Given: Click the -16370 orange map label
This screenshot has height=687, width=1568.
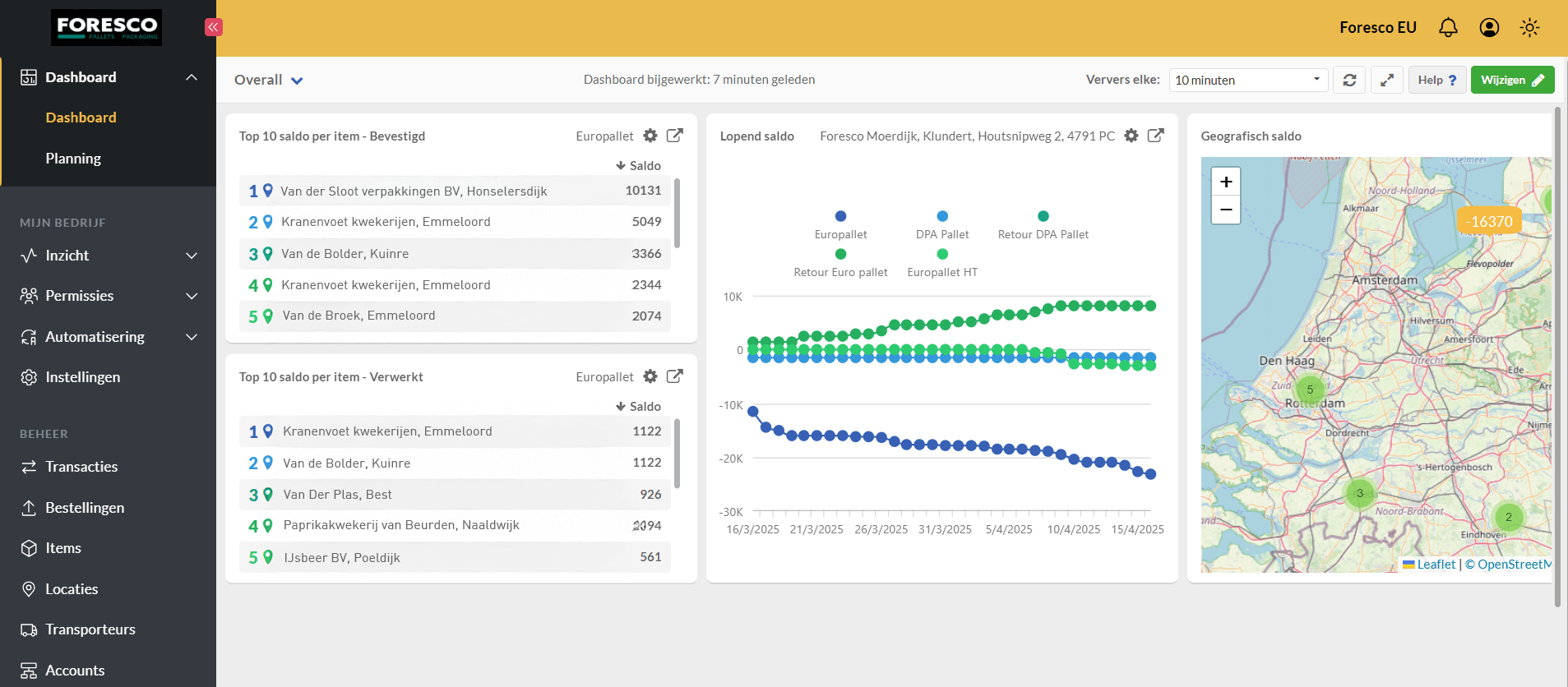Looking at the screenshot, I should pyautogui.click(x=1489, y=221).
